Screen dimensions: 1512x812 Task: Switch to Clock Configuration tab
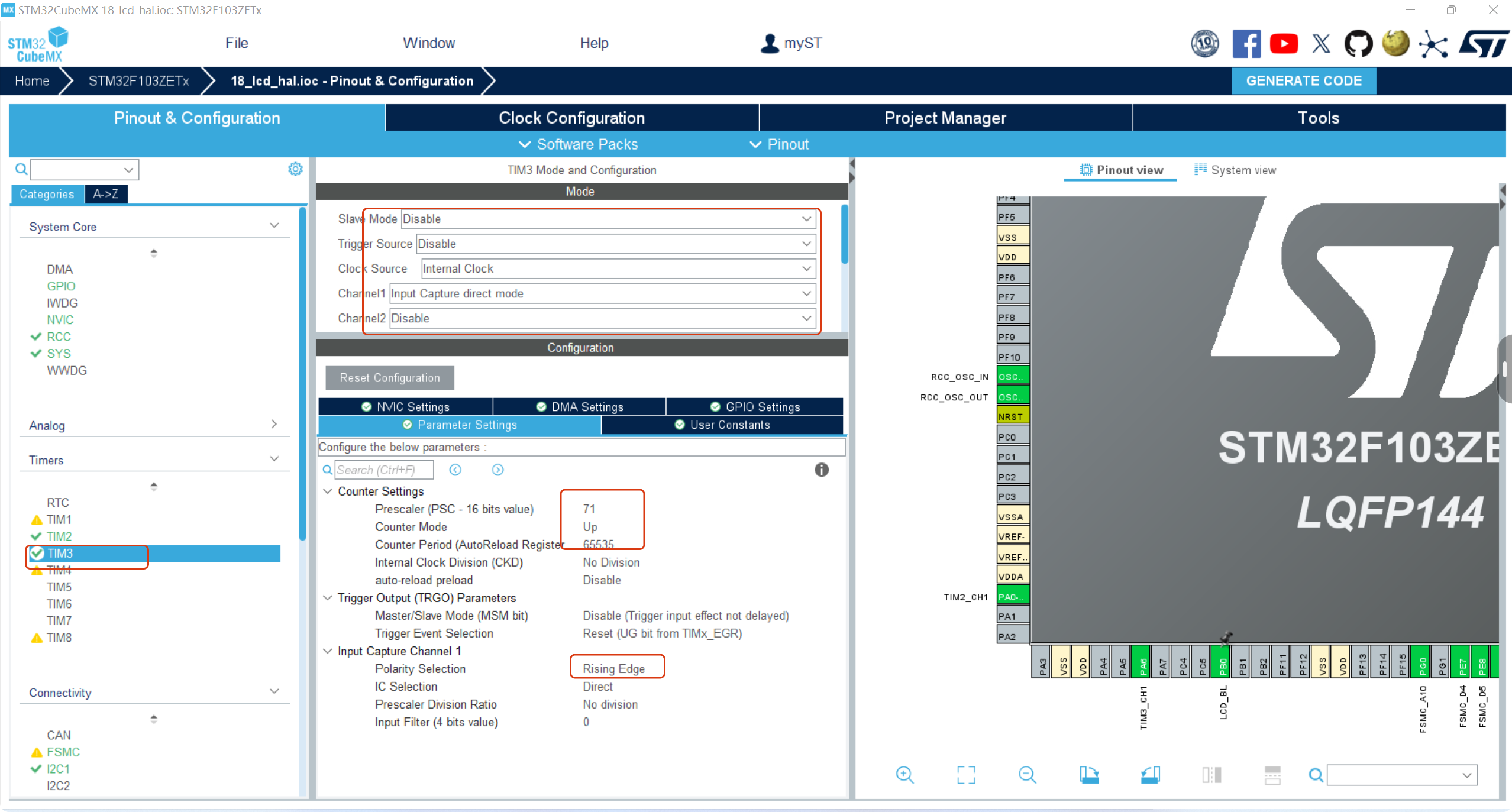tap(571, 118)
